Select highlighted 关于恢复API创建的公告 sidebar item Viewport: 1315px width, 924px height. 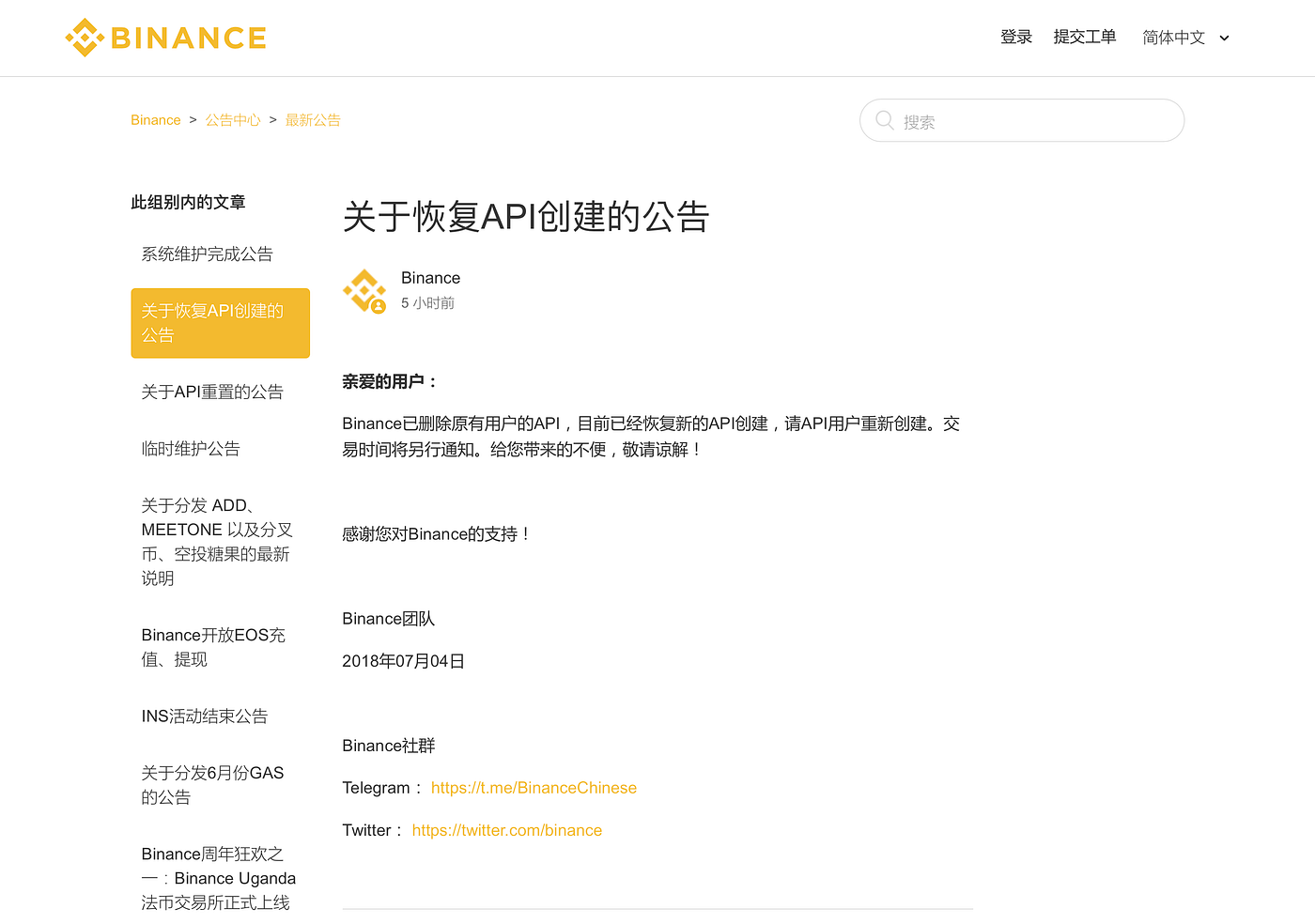tap(221, 323)
